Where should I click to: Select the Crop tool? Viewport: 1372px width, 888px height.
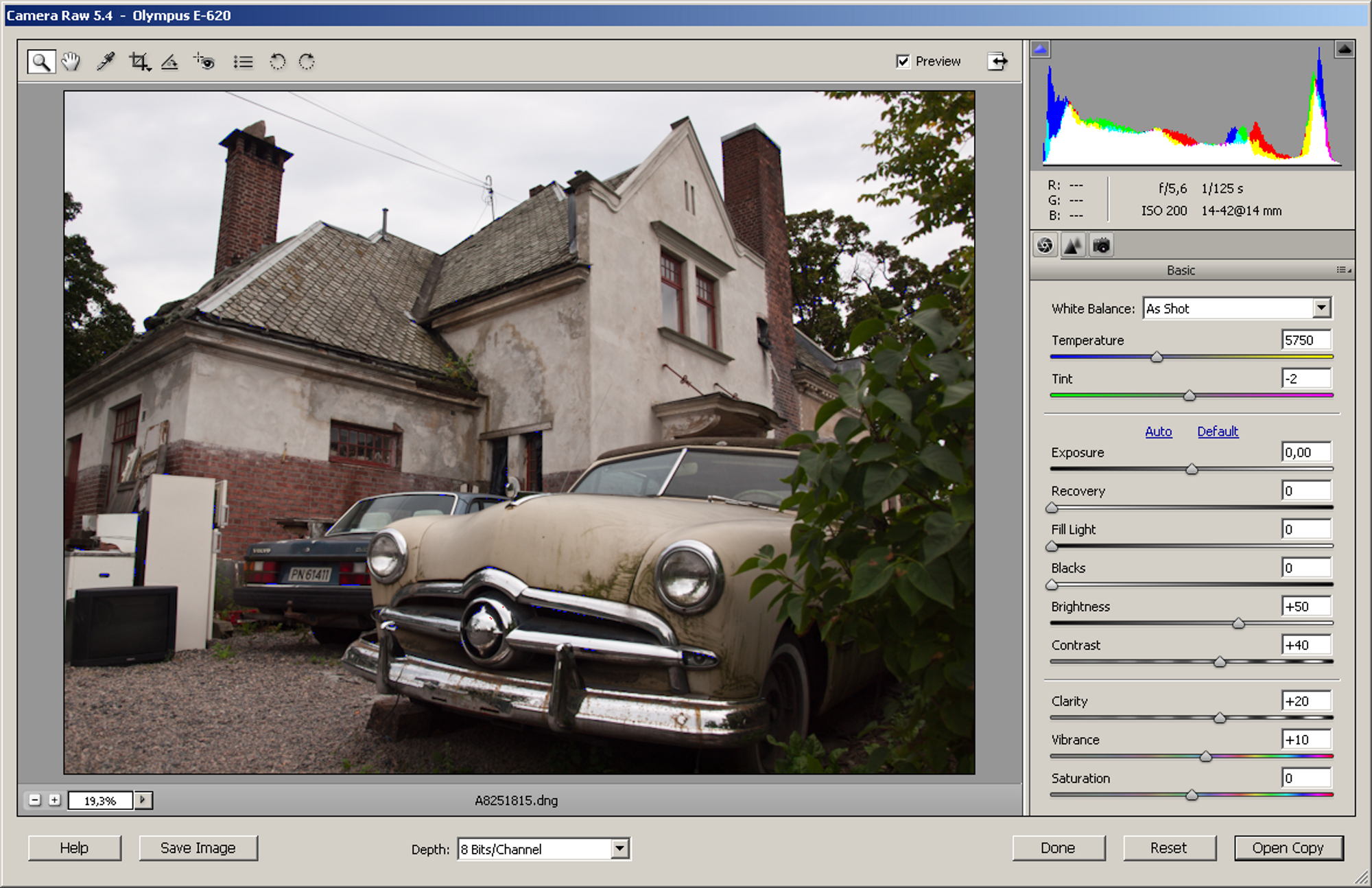[139, 62]
